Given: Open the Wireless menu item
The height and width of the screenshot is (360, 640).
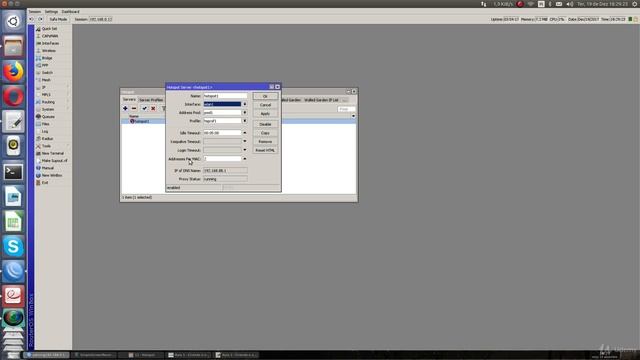Looking at the screenshot, I should coord(49,51).
